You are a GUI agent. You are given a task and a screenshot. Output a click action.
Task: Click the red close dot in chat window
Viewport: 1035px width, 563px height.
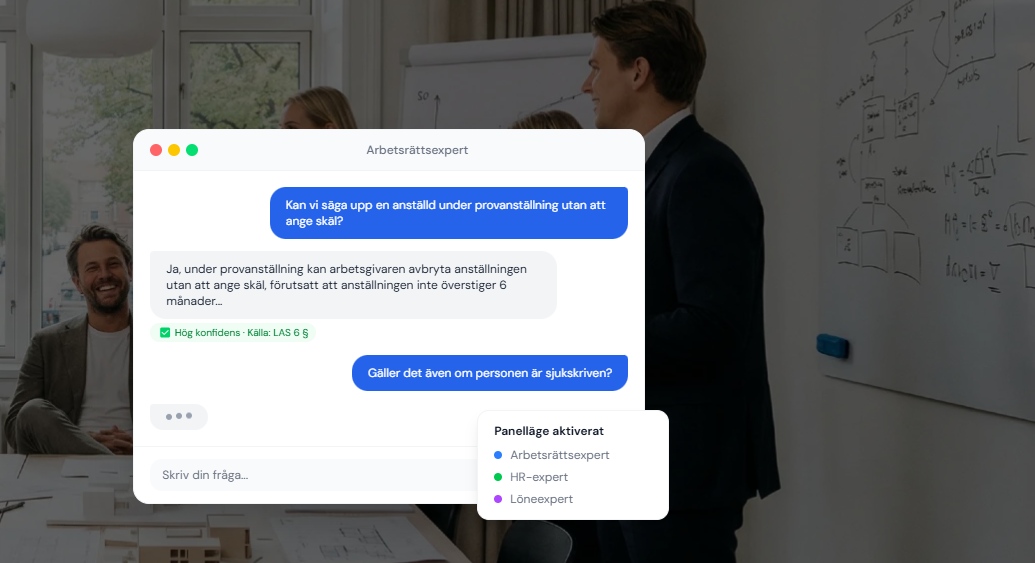click(156, 150)
